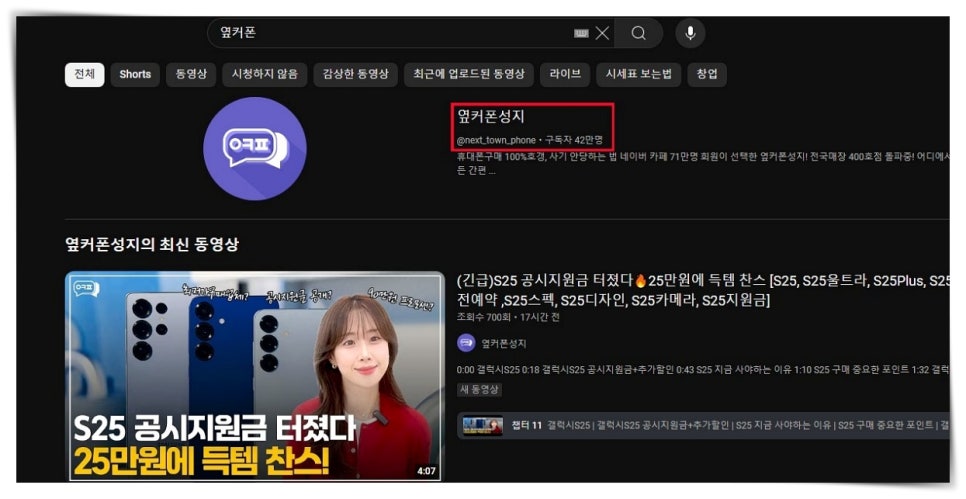The height and width of the screenshot is (499, 966).
Task: Select the 최근에 업로드된 동영상 filter chip
Action: pyautogui.click(x=469, y=75)
